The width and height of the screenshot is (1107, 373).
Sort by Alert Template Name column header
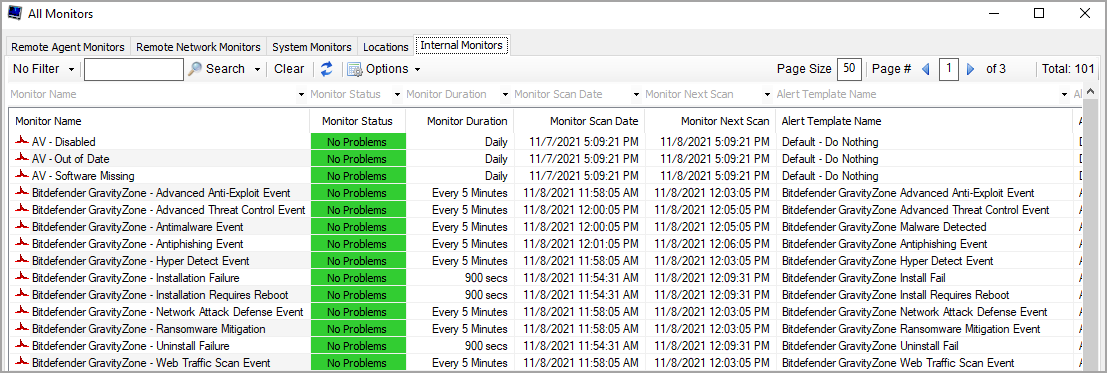tap(923, 121)
